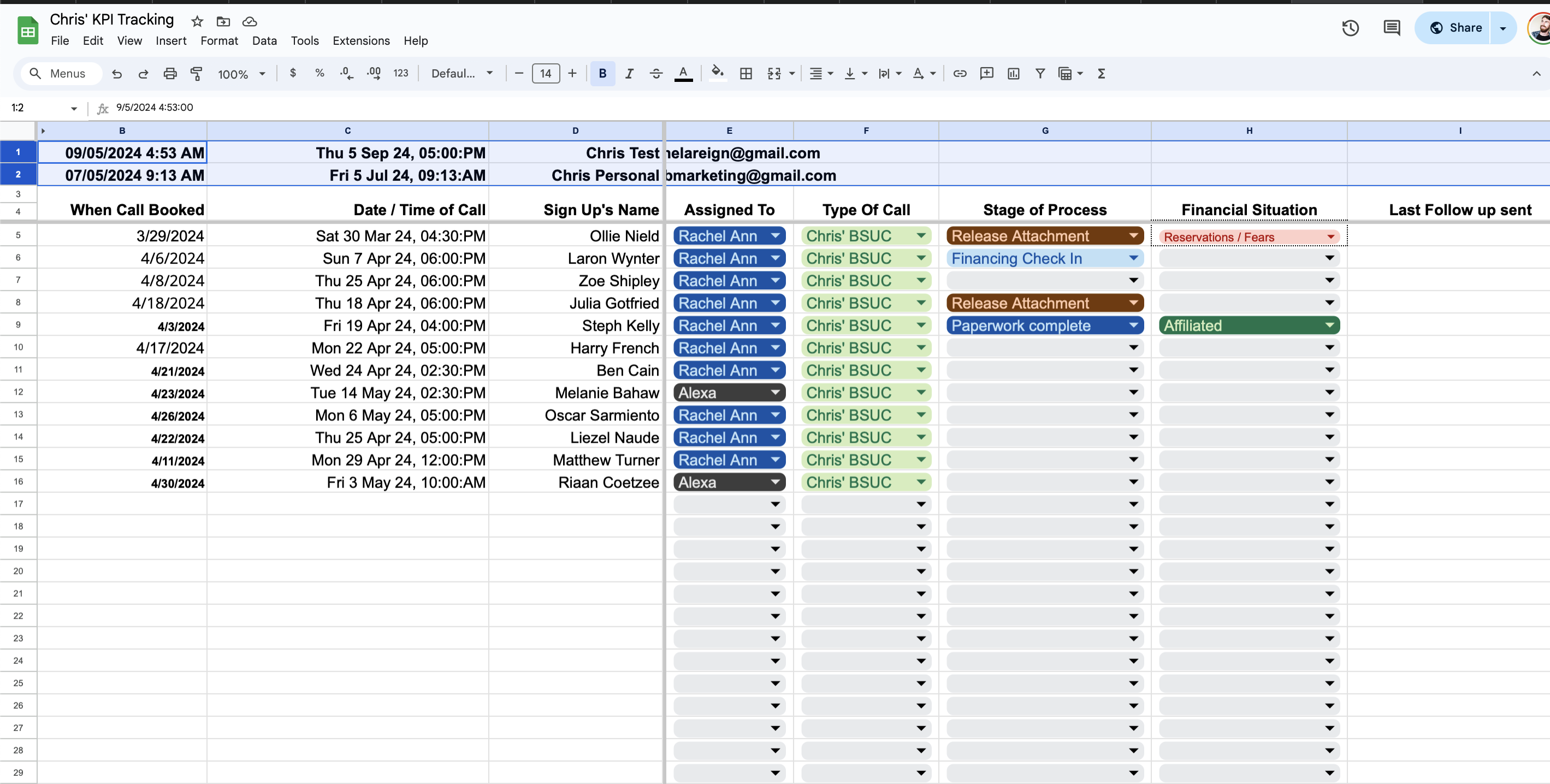This screenshot has height=784, width=1550.
Task: Open the Insert menu
Action: [171, 41]
